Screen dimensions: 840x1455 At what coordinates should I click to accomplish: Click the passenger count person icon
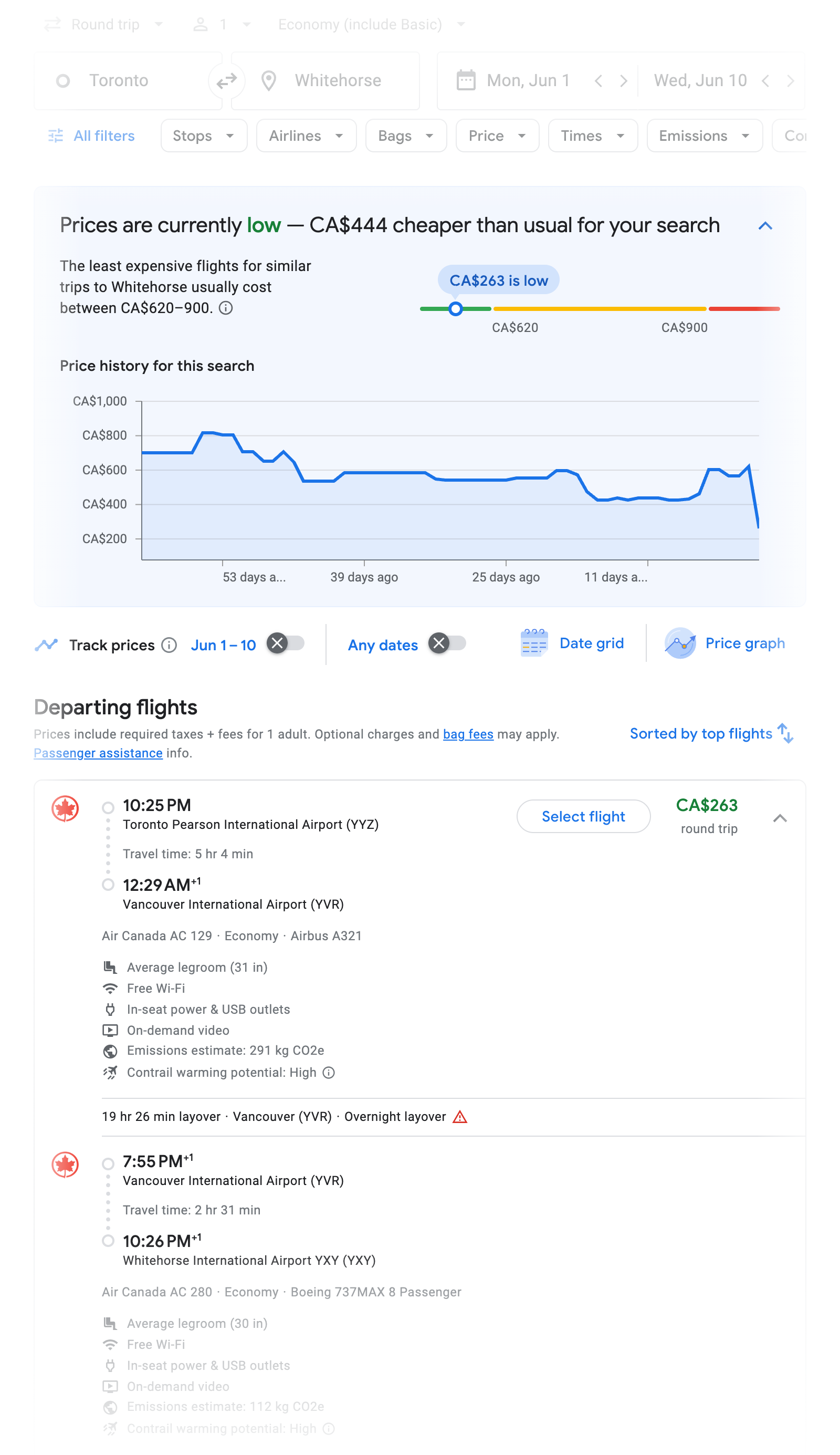pyautogui.click(x=200, y=24)
